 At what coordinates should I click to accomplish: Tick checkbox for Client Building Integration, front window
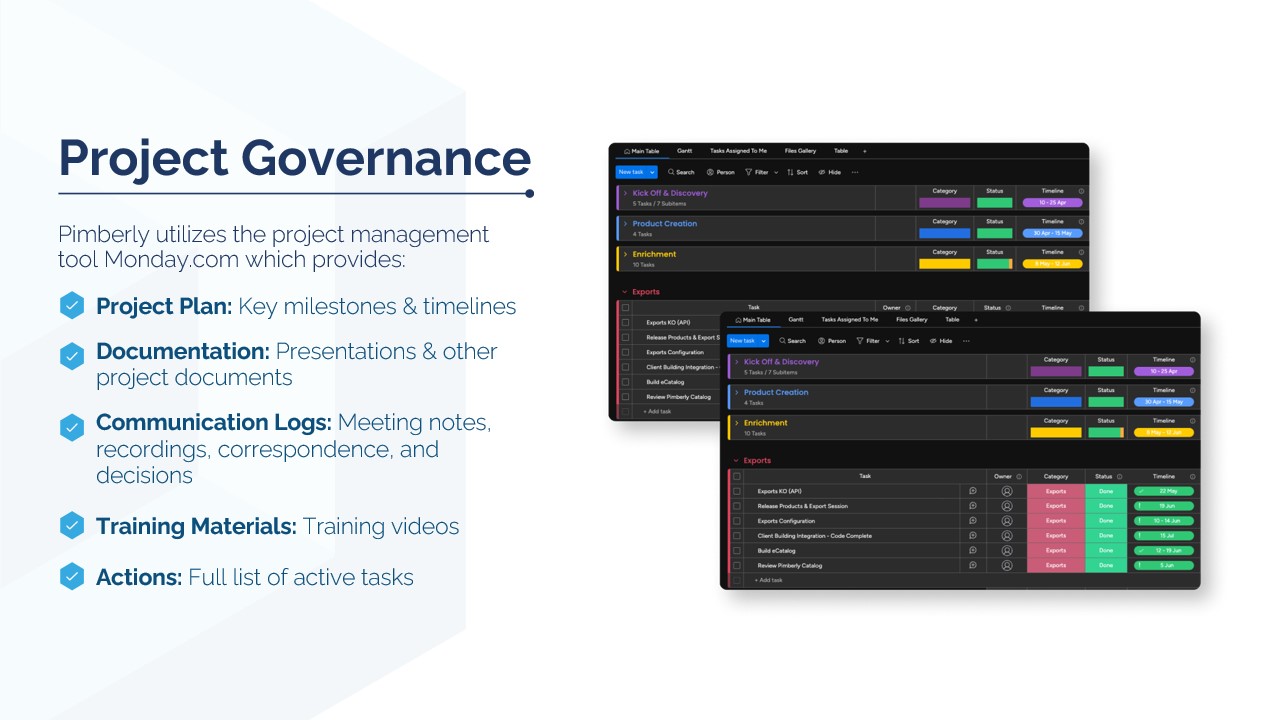737,536
